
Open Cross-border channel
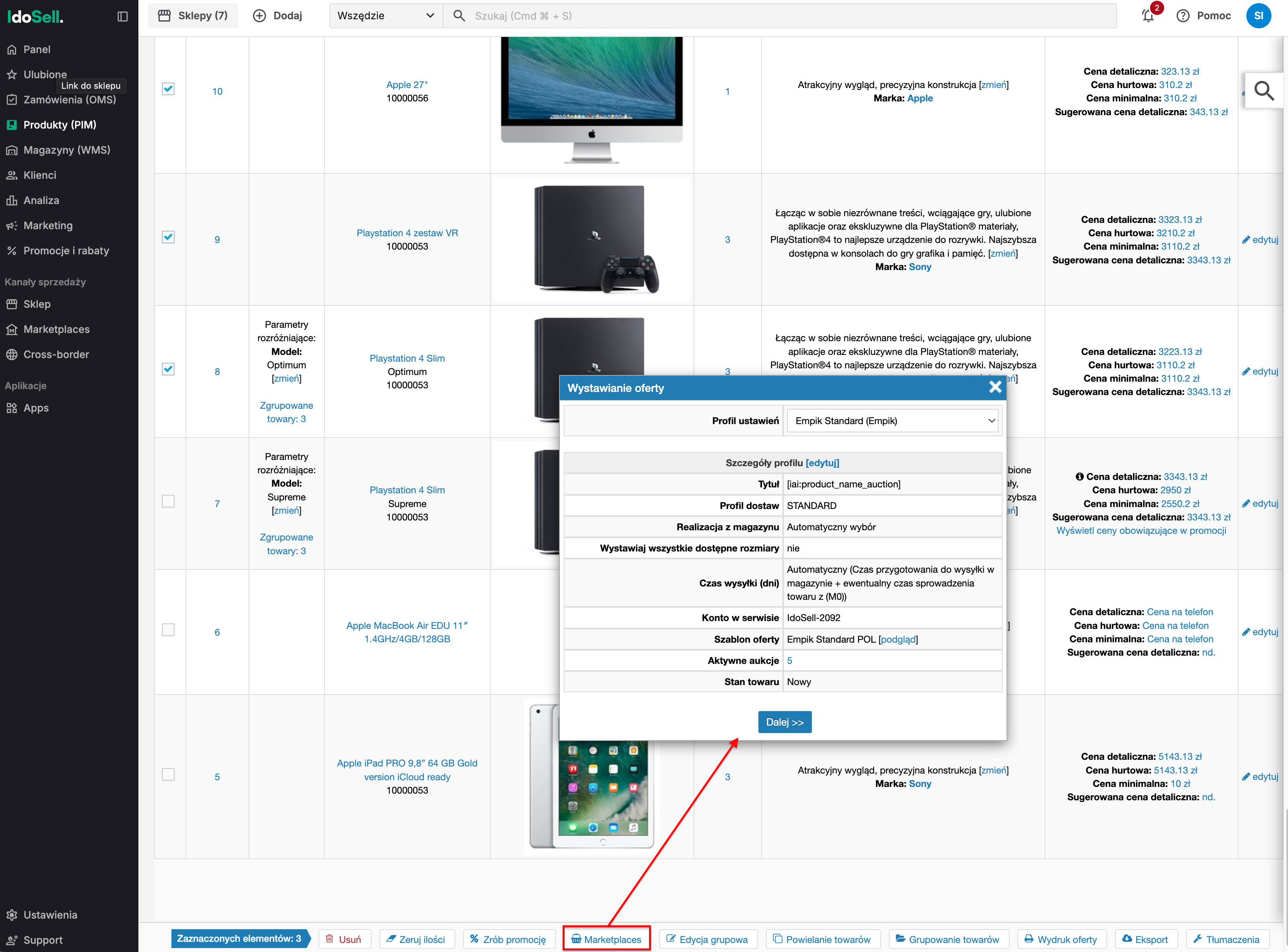56,355
